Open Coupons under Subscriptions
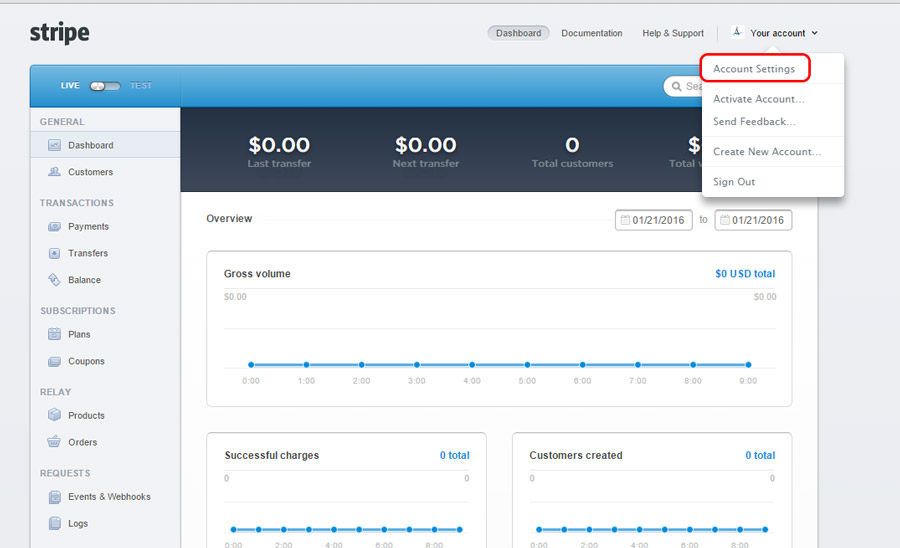Screen dimensions: 900x548 tap(86, 361)
